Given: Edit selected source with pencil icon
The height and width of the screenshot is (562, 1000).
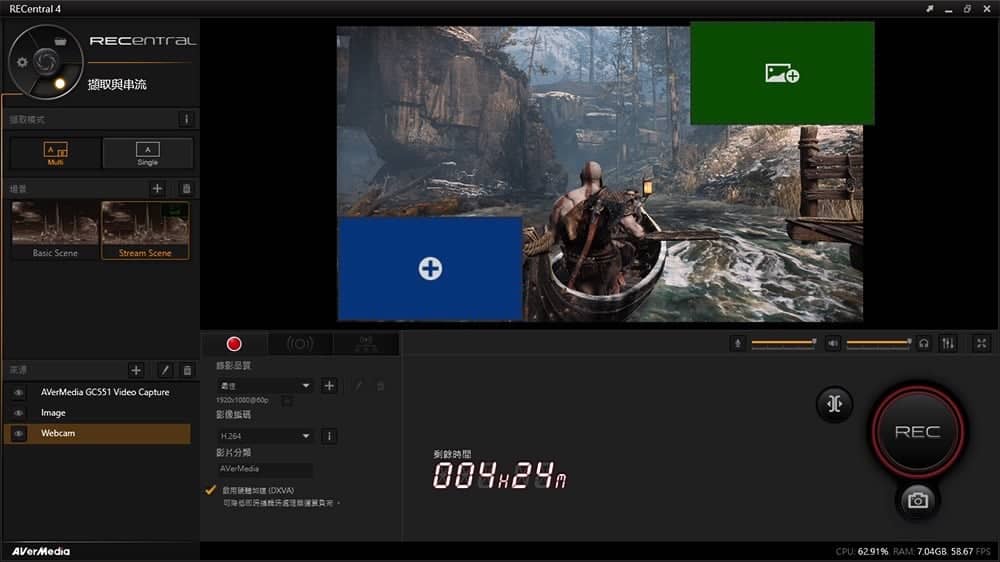Looking at the screenshot, I should click(165, 370).
